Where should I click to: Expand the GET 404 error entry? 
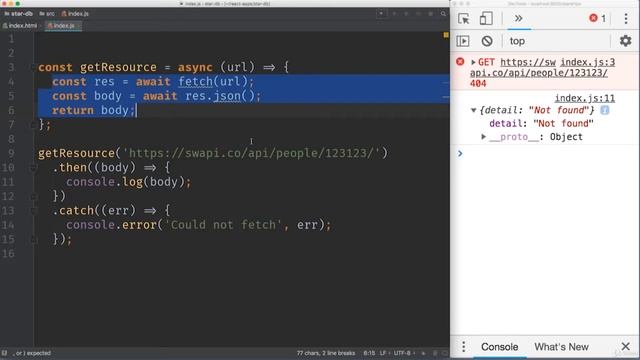tap(473, 62)
